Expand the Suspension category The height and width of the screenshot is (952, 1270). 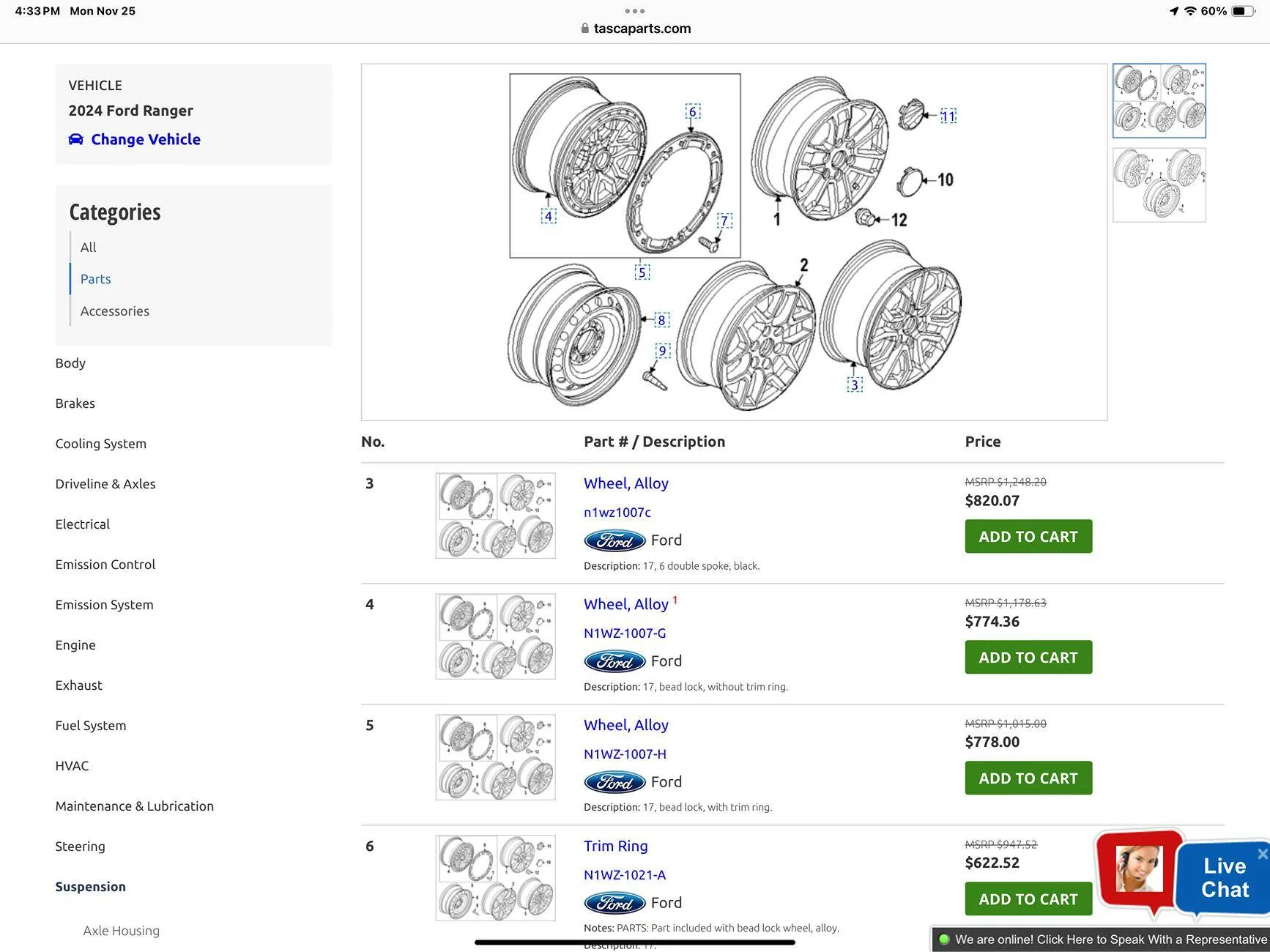click(90, 887)
